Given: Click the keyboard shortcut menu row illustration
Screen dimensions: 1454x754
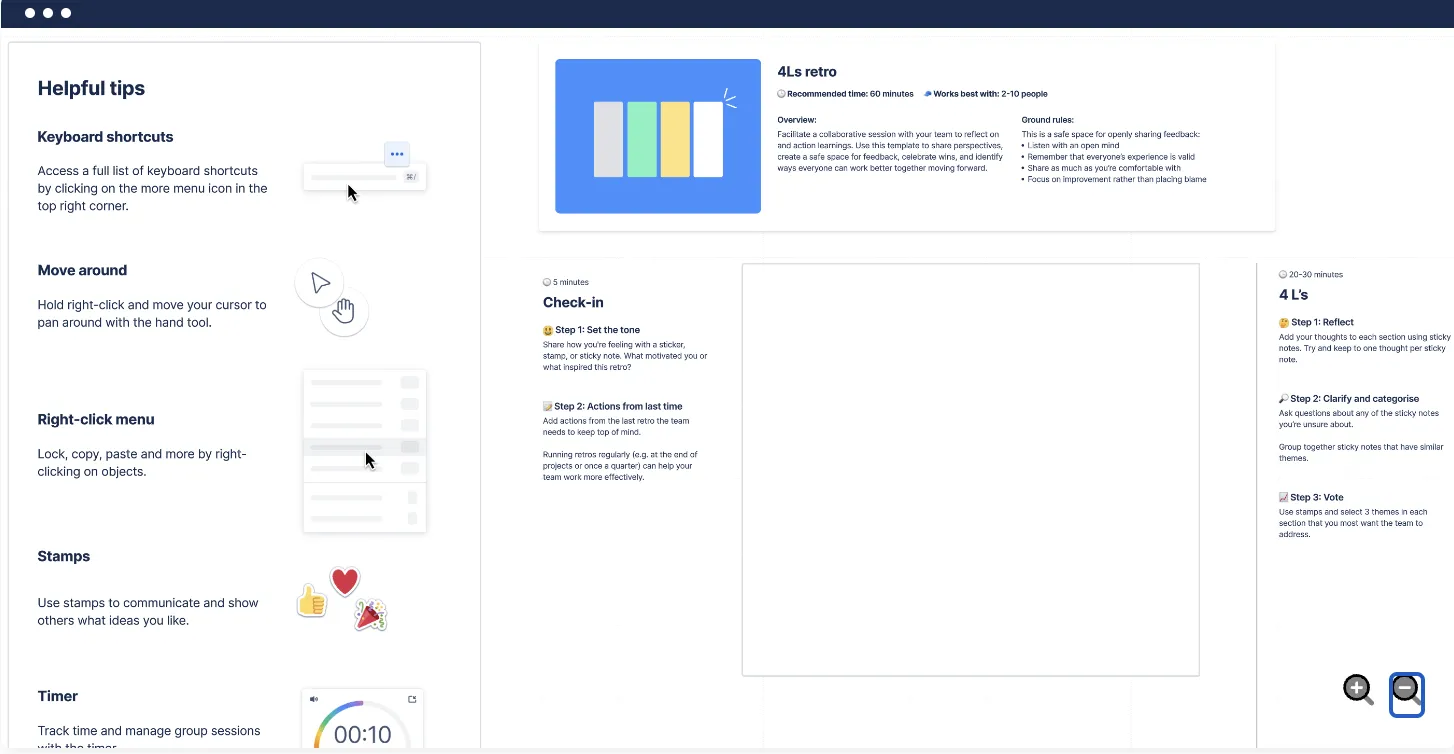Looking at the screenshot, I should [x=365, y=177].
